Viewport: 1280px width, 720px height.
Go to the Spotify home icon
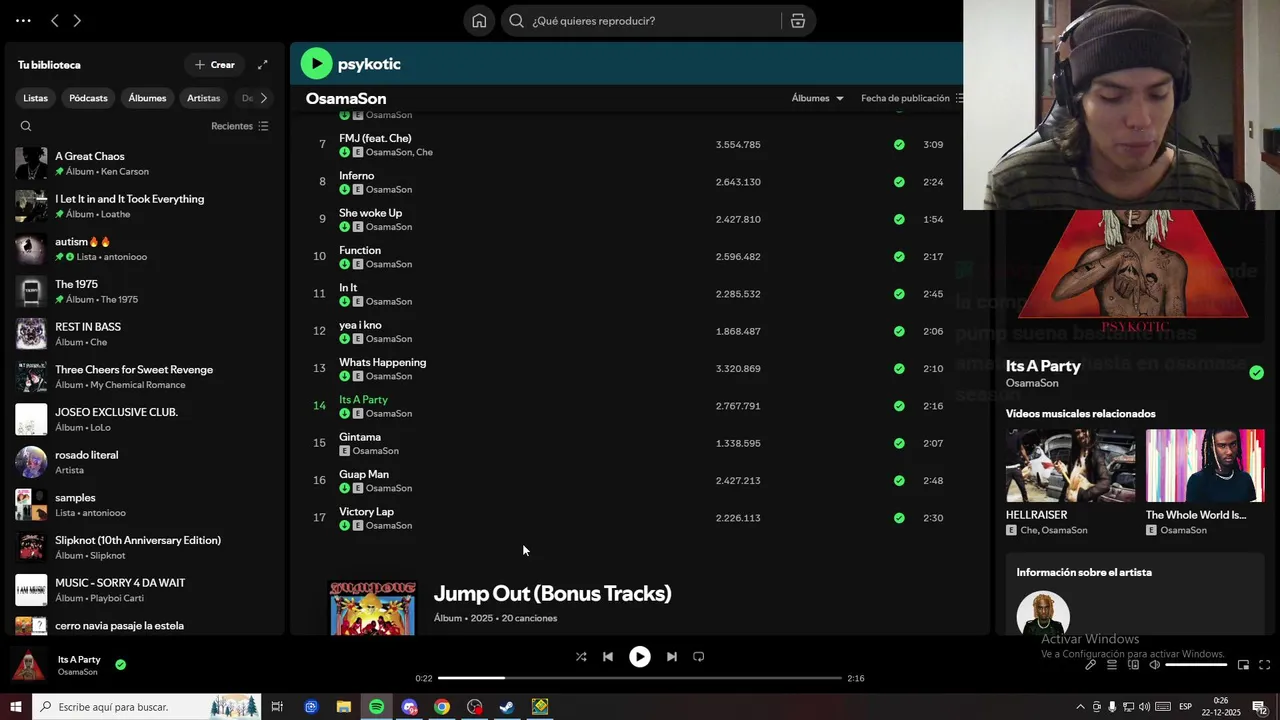[x=479, y=21]
